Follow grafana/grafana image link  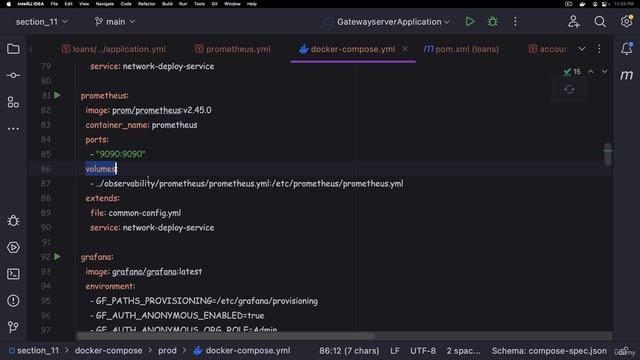coord(145,272)
